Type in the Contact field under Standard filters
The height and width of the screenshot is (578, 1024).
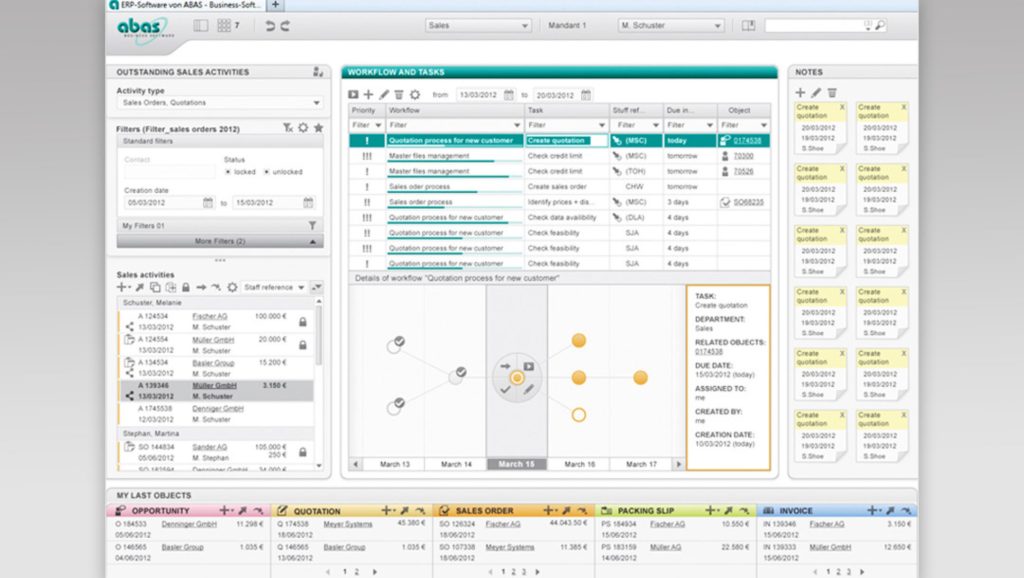pyautogui.click(x=168, y=173)
